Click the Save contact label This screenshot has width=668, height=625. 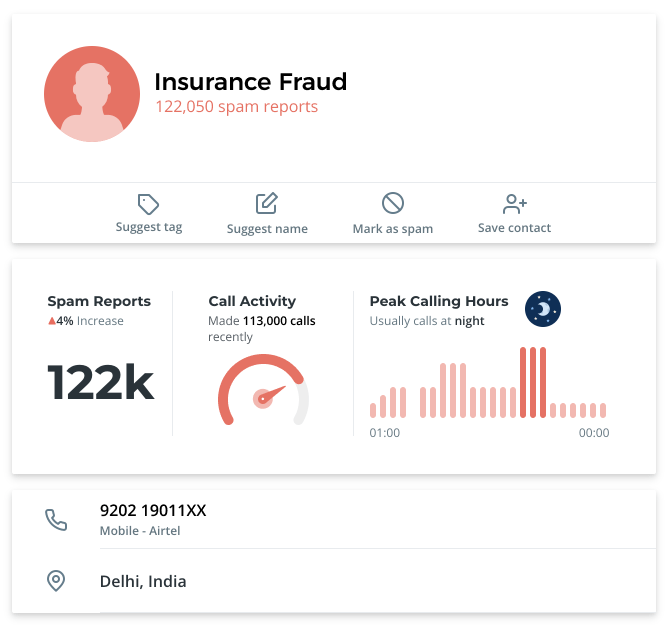click(515, 227)
